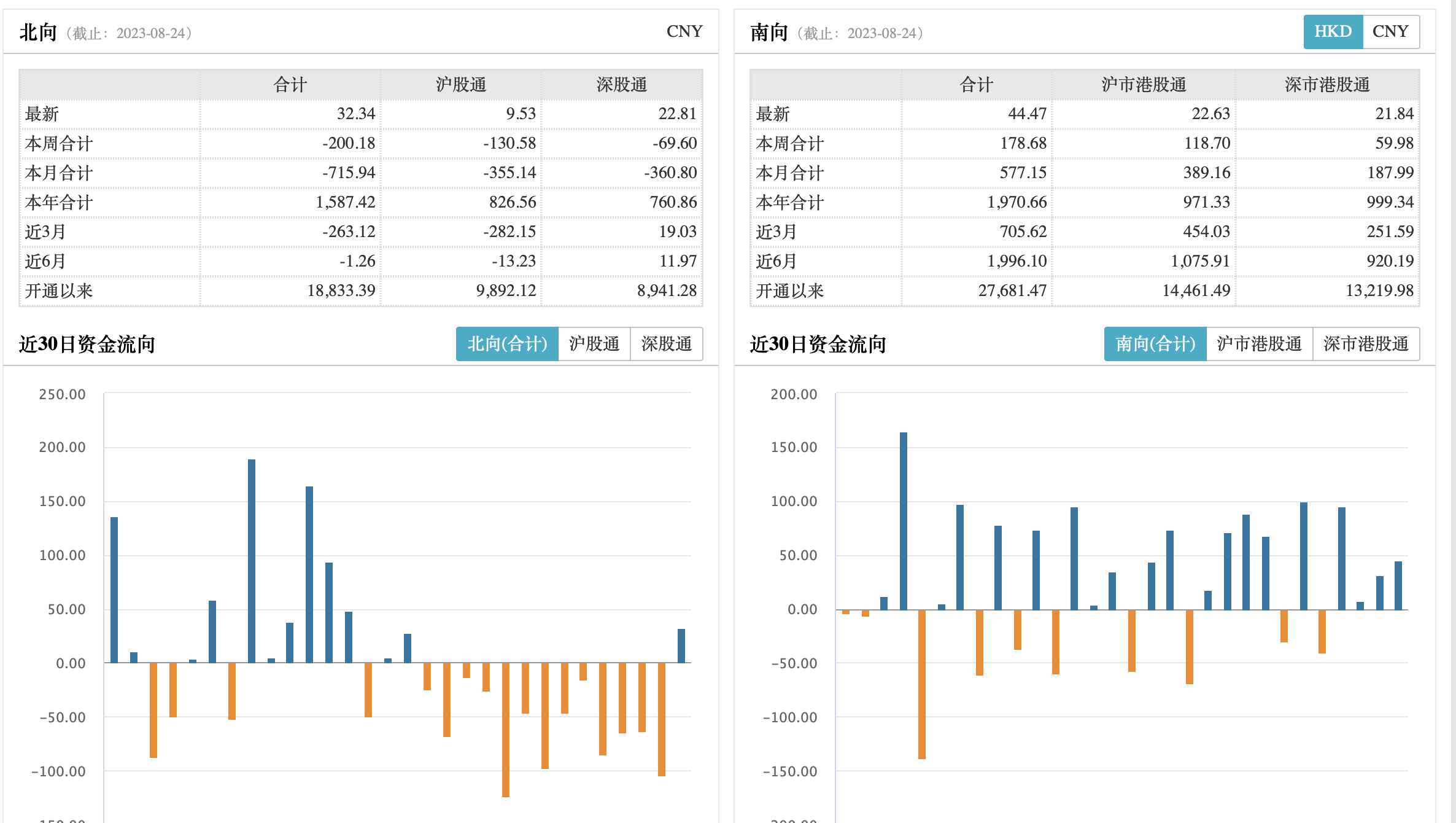This screenshot has height=823, width=1456.
Task: Select the 南向(合计) chart tab
Action: 1155,344
